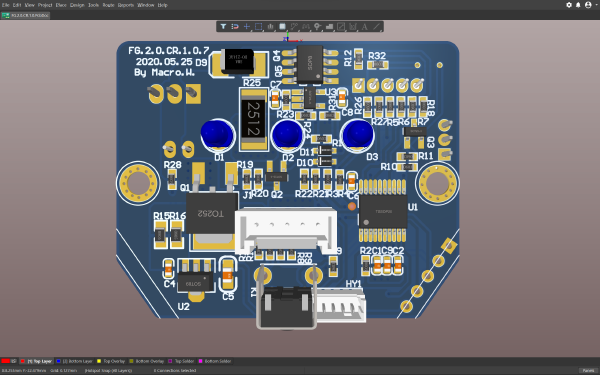Activate the interactive routing tool
Viewport: 600px width, 375px height.
pos(294,26)
